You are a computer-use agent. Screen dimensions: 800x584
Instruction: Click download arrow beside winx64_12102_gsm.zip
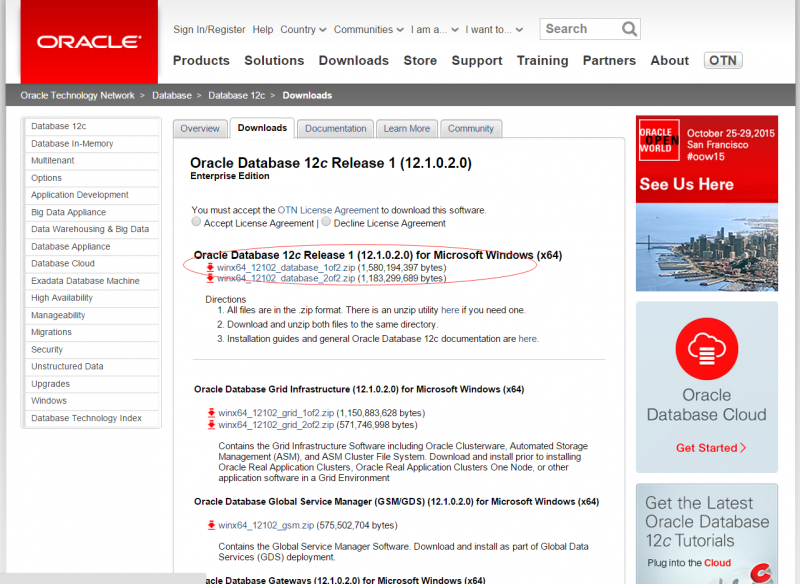211,525
